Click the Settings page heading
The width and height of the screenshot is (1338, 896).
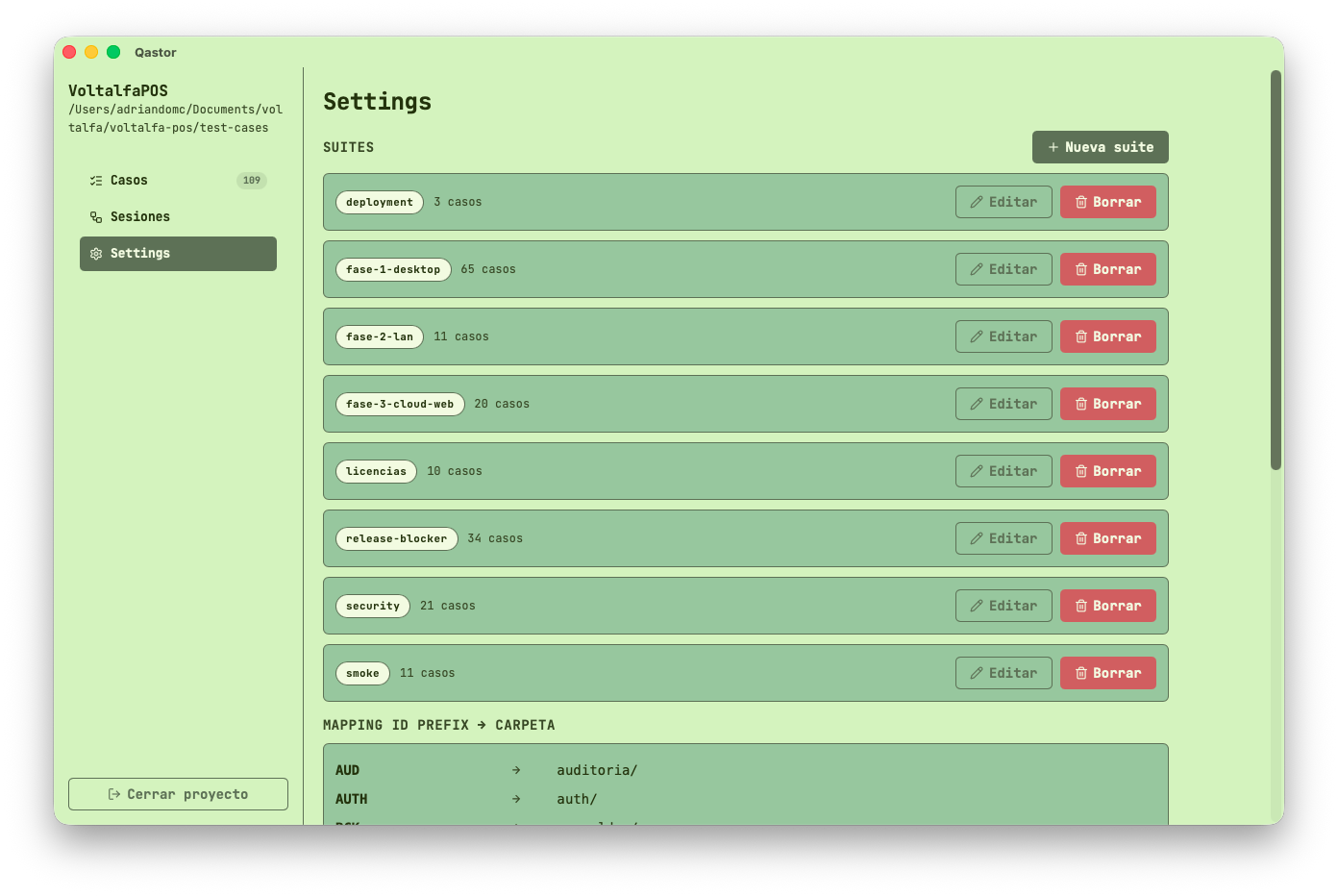click(378, 101)
